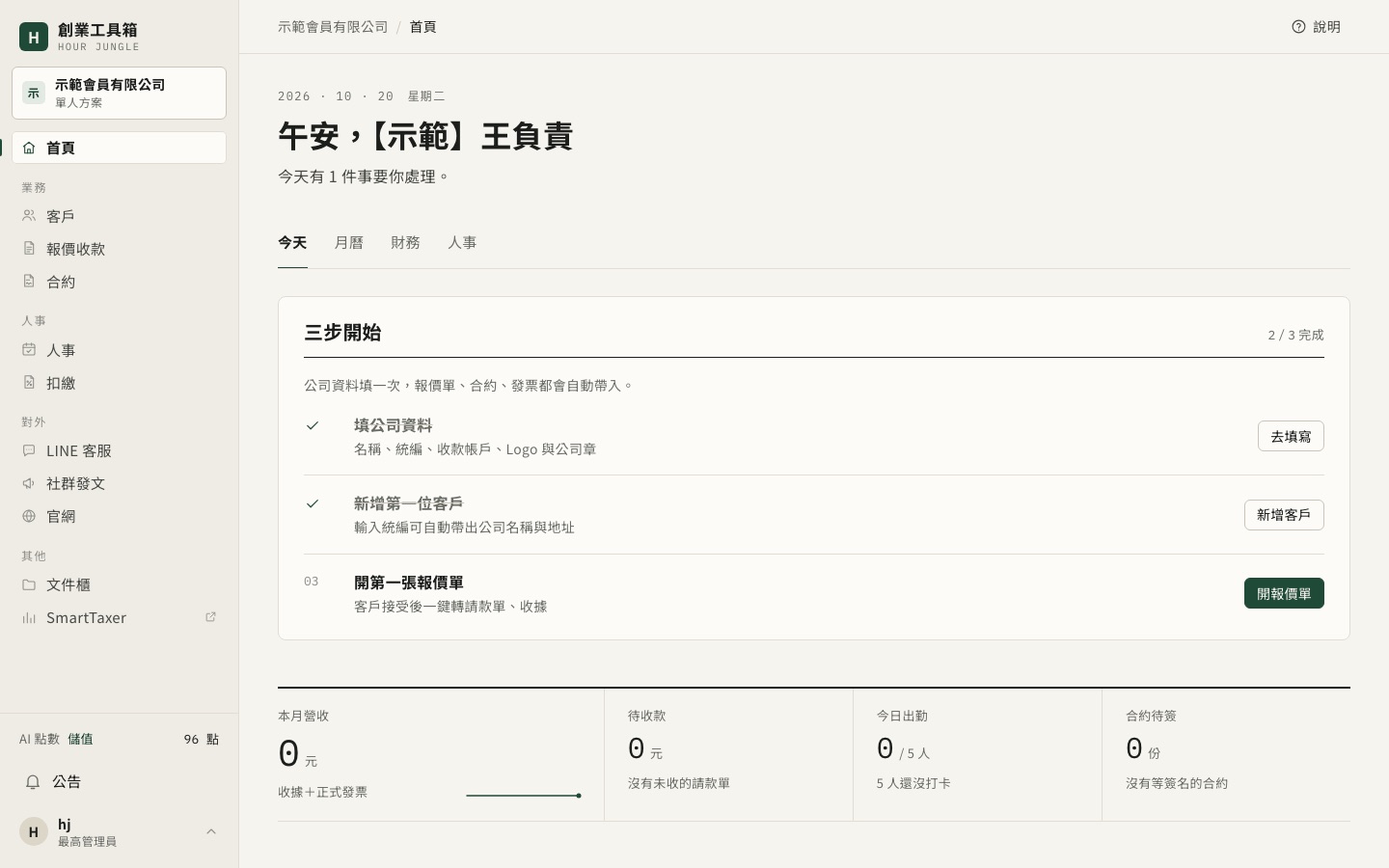Click the 示範會員有限公司 breadcrumb link

pos(333,27)
